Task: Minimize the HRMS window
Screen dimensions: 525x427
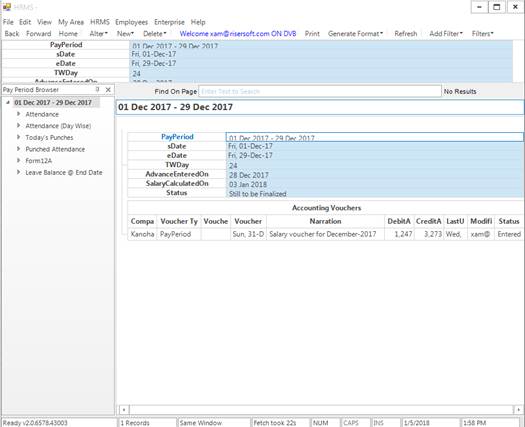Action: (479, 7)
